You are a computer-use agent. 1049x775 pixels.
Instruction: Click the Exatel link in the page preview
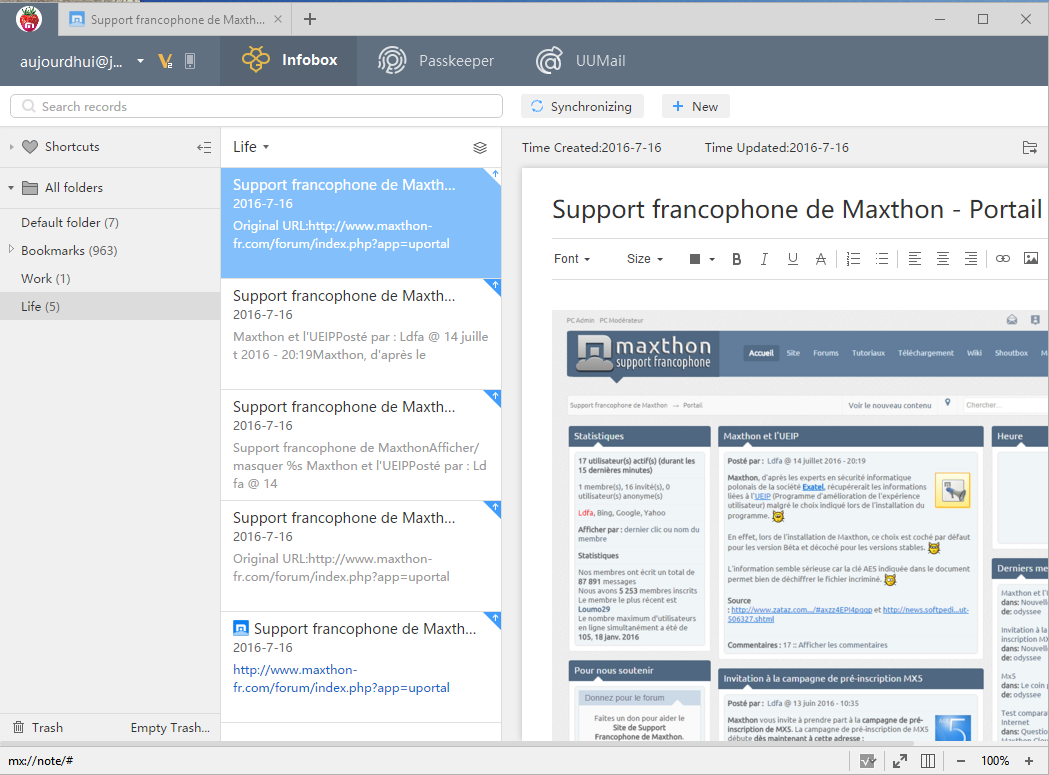[x=813, y=487]
